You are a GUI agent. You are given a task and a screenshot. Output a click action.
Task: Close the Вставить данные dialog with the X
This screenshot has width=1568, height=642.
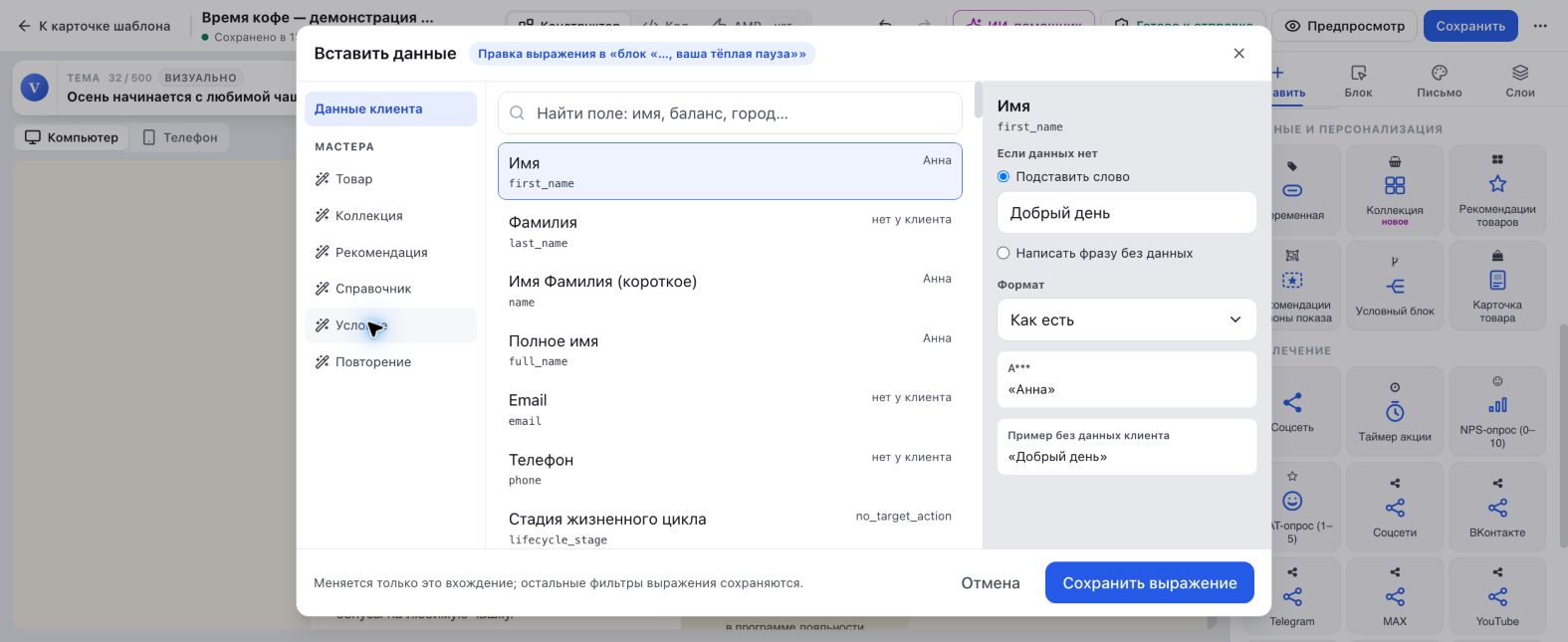1238,54
